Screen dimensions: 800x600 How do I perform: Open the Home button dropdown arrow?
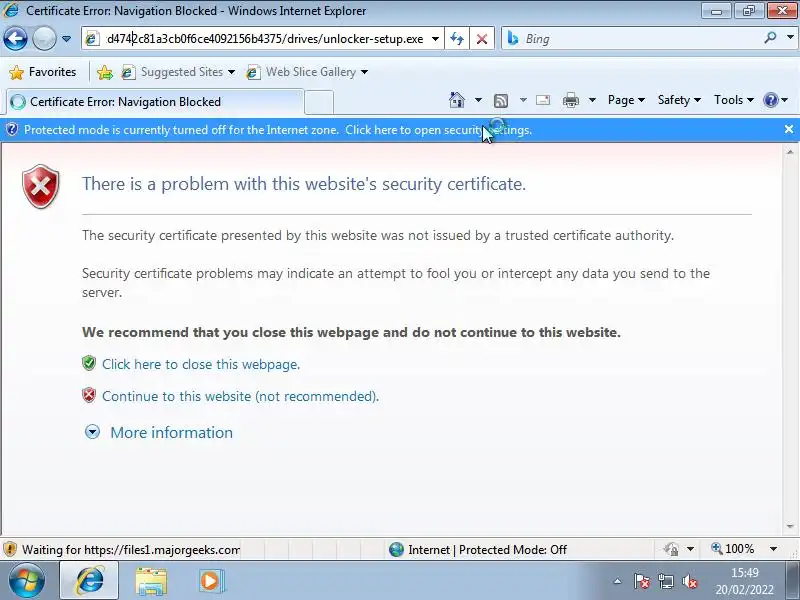coord(478,100)
